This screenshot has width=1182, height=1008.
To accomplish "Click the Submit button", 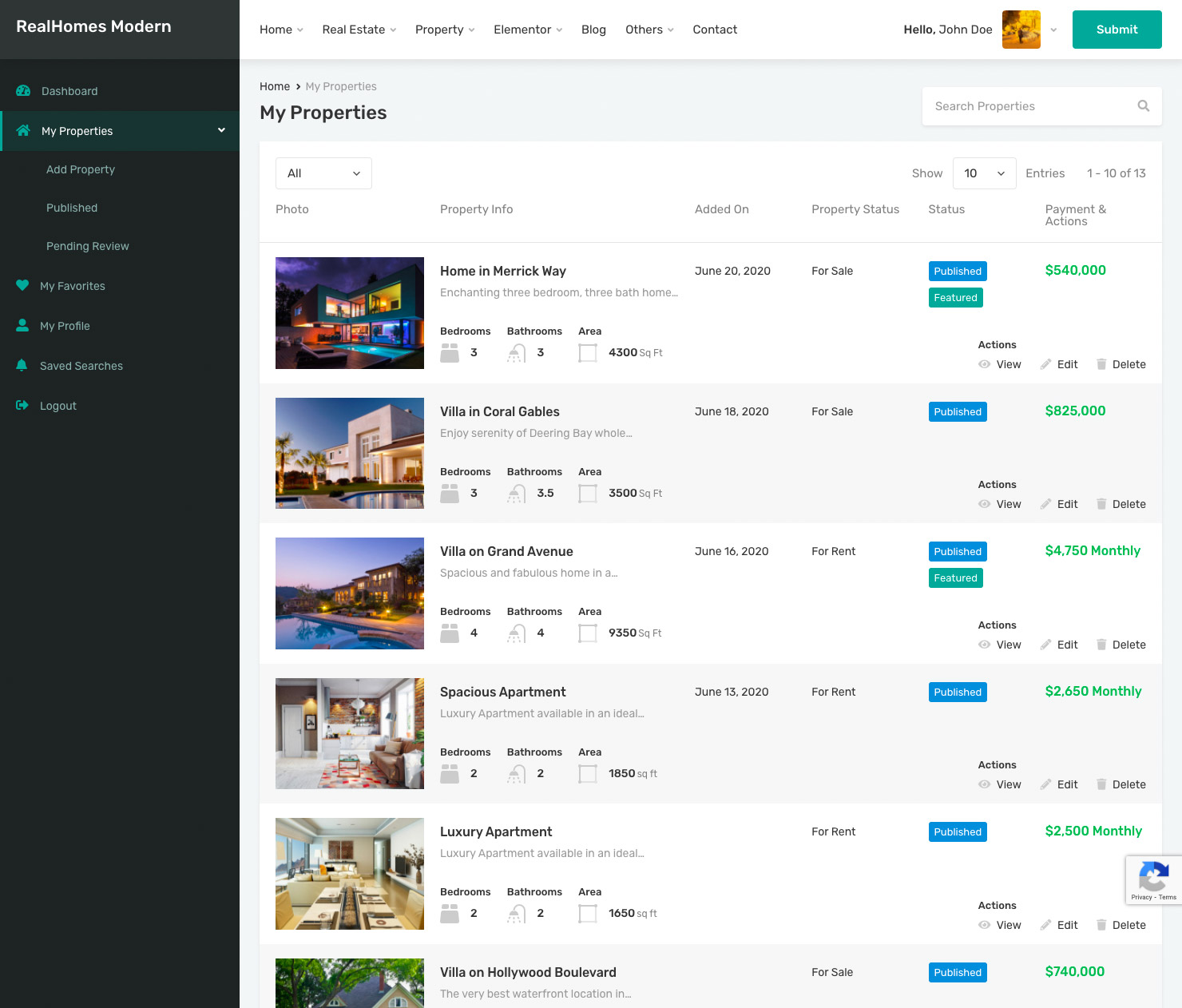I will 1117,30.
